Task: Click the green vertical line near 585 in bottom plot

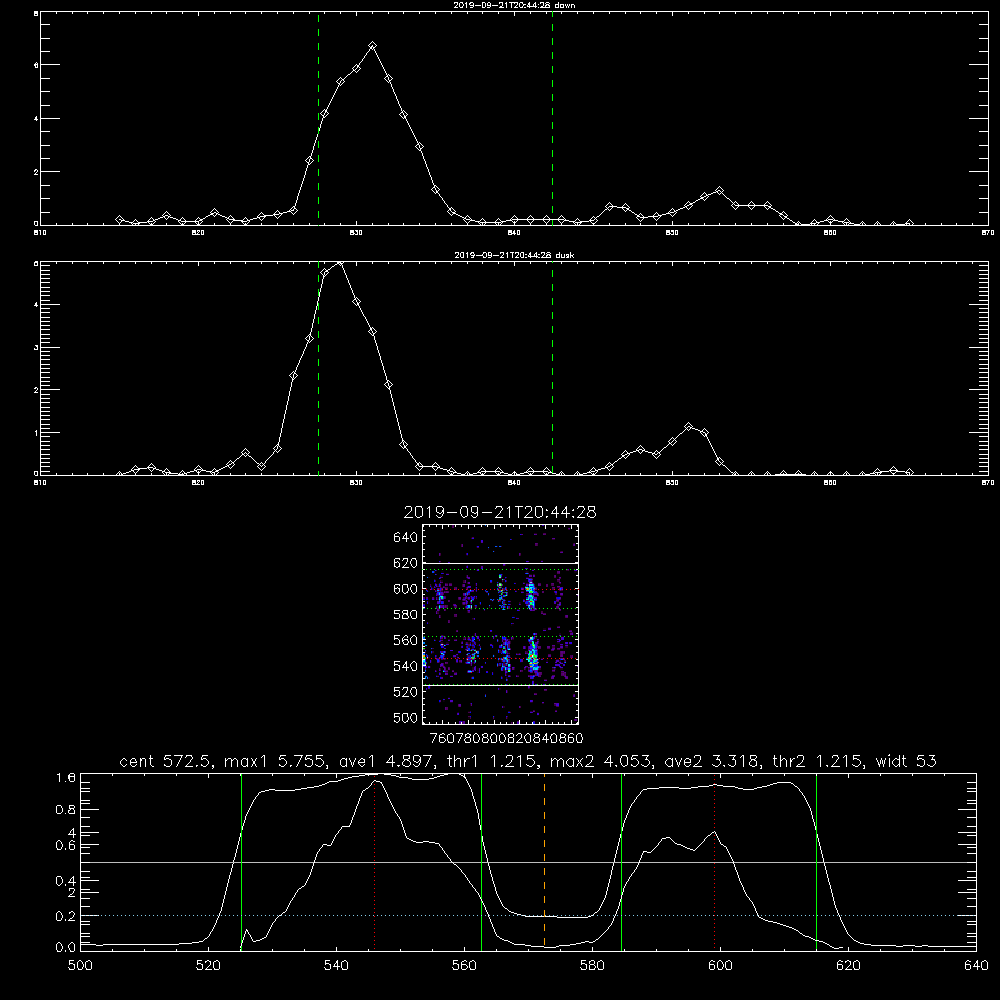Action: pos(621,862)
